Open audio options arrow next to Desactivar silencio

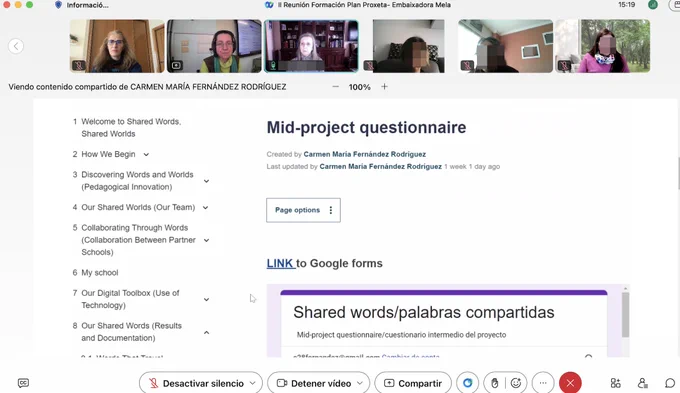(253, 383)
